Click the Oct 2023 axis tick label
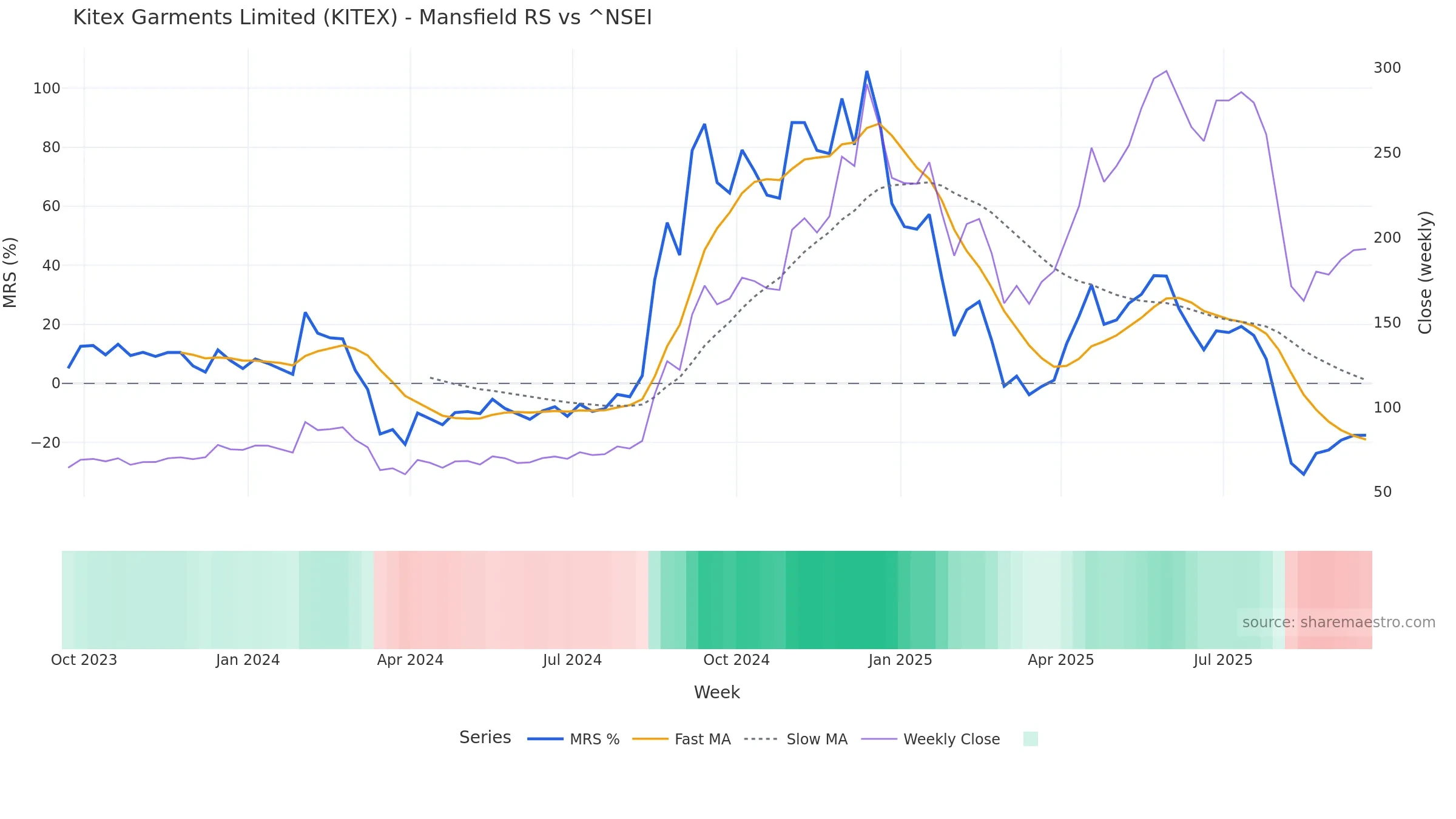1456x819 pixels. (x=84, y=659)
